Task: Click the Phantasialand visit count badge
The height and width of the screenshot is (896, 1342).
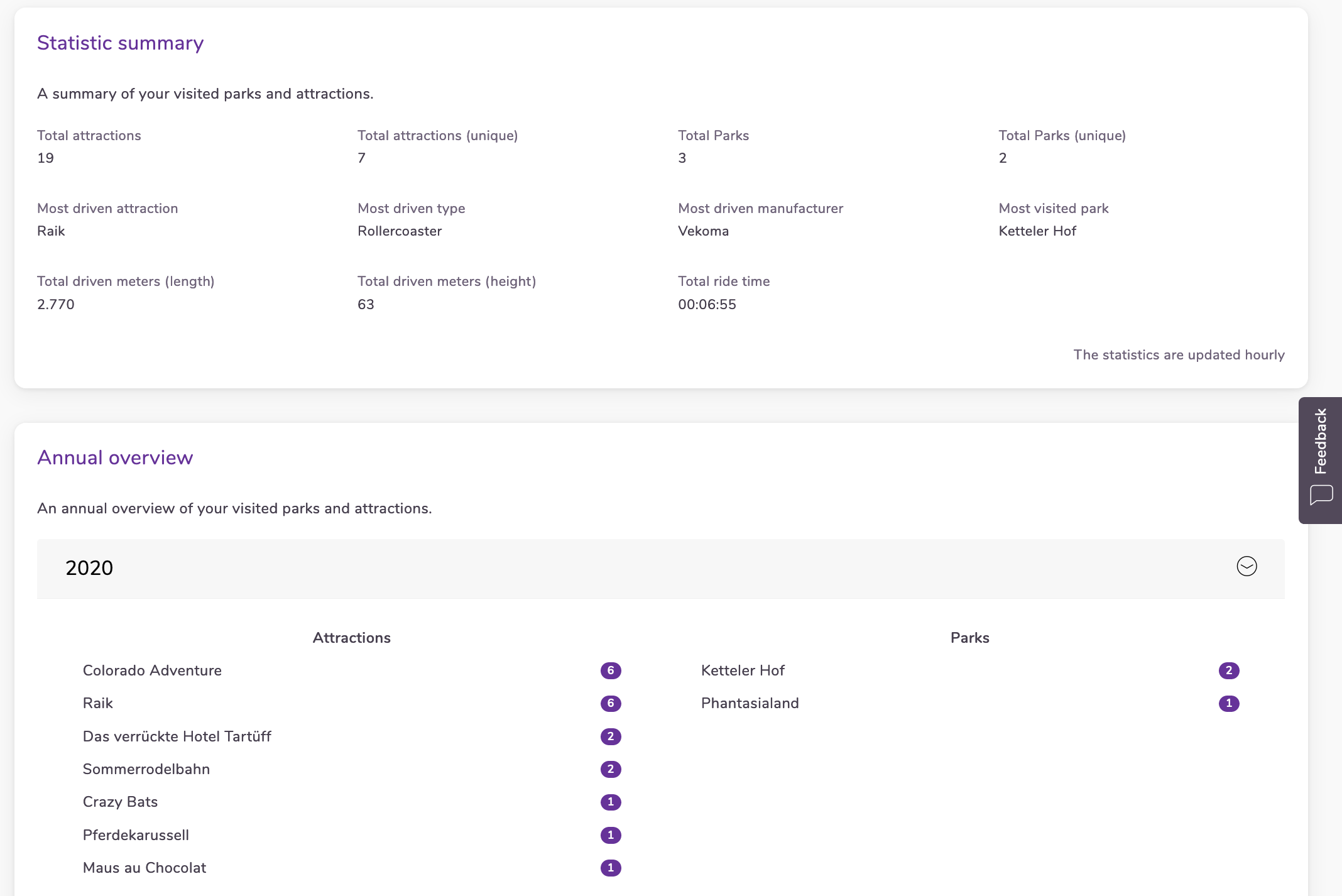Action: pyautogui.click(x=1228, y=703)
